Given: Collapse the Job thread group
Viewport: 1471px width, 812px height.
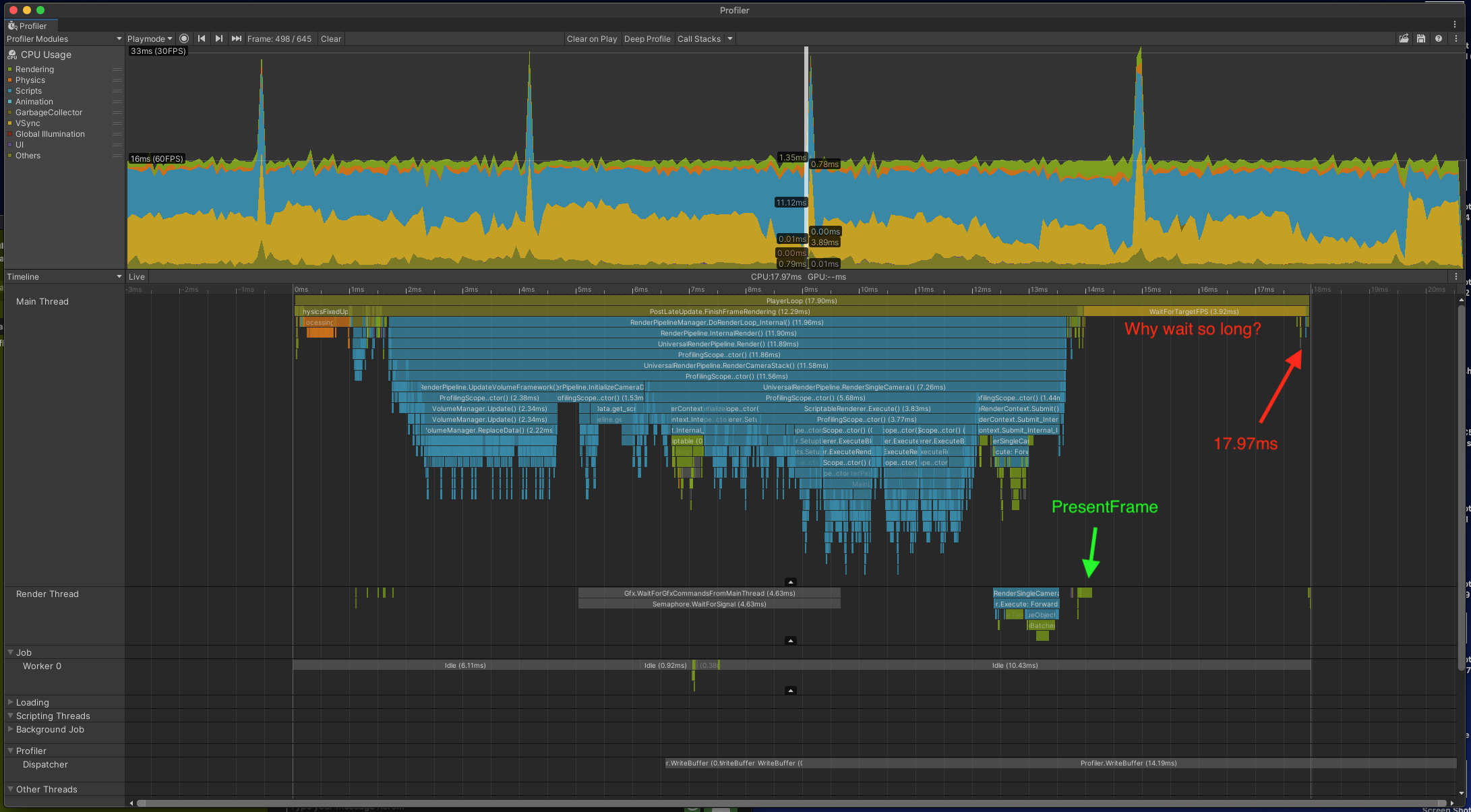Looking at the screenshot, I should coord(10,652).
